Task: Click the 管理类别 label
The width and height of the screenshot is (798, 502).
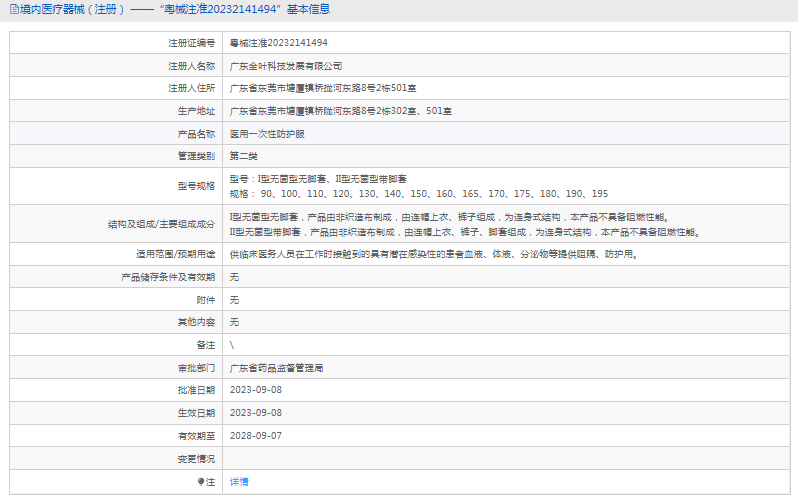Action: tap(196, 156)
